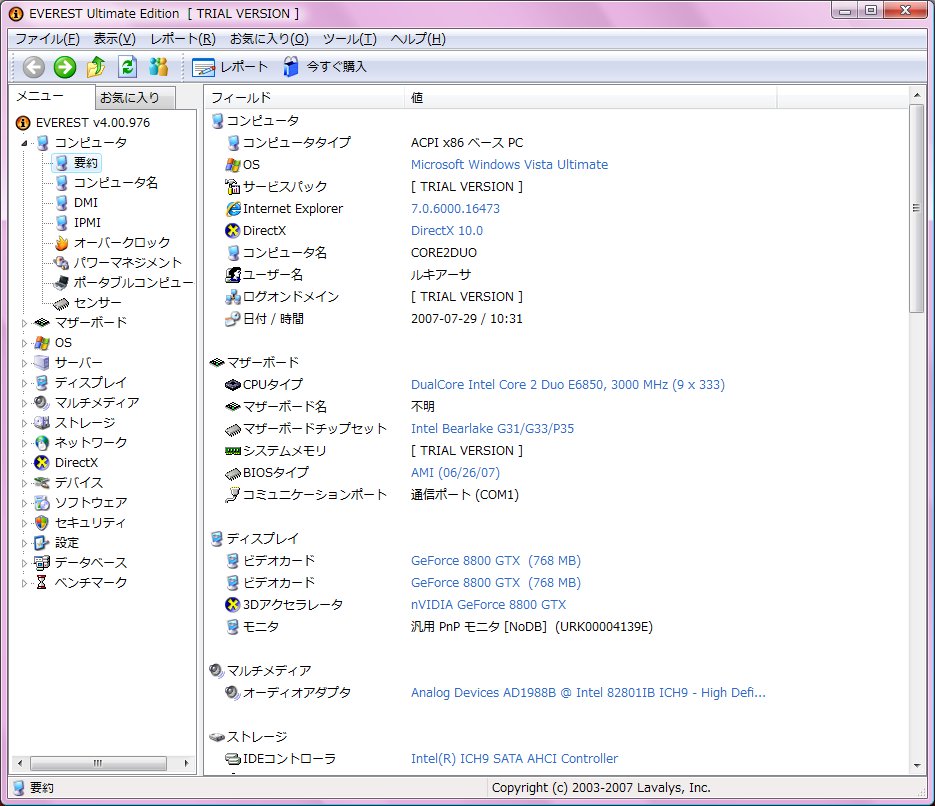Click the 値 column header

point(591,98)
